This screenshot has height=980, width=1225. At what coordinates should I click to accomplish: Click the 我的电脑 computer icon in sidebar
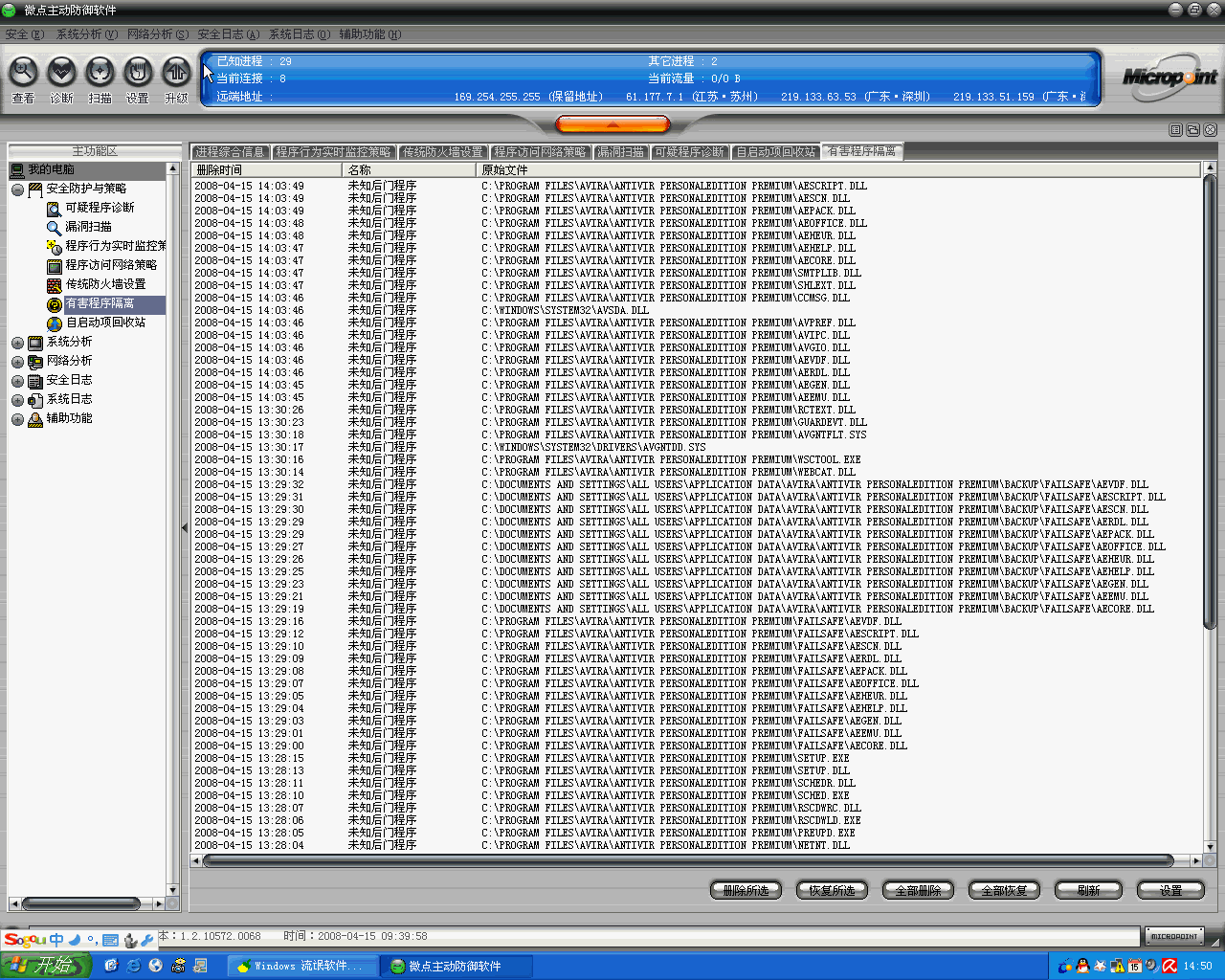point(17,170)
